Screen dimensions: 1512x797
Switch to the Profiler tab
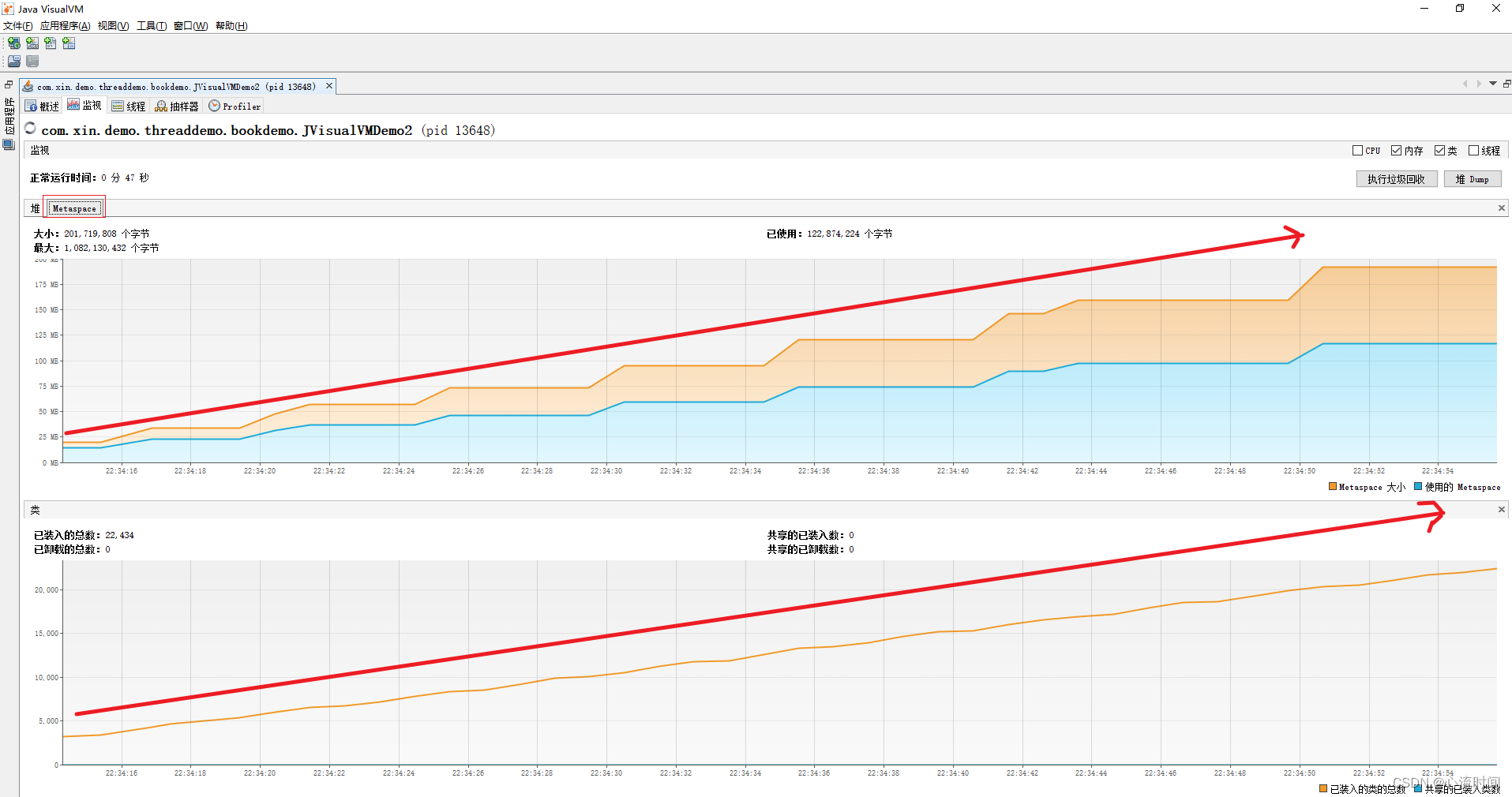point(234,106)
